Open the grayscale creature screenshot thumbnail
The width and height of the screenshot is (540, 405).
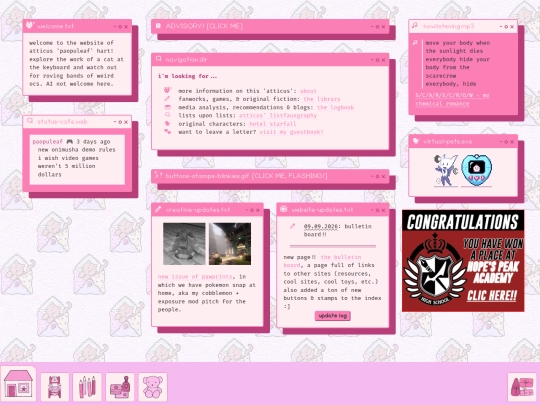coord(184,244)
